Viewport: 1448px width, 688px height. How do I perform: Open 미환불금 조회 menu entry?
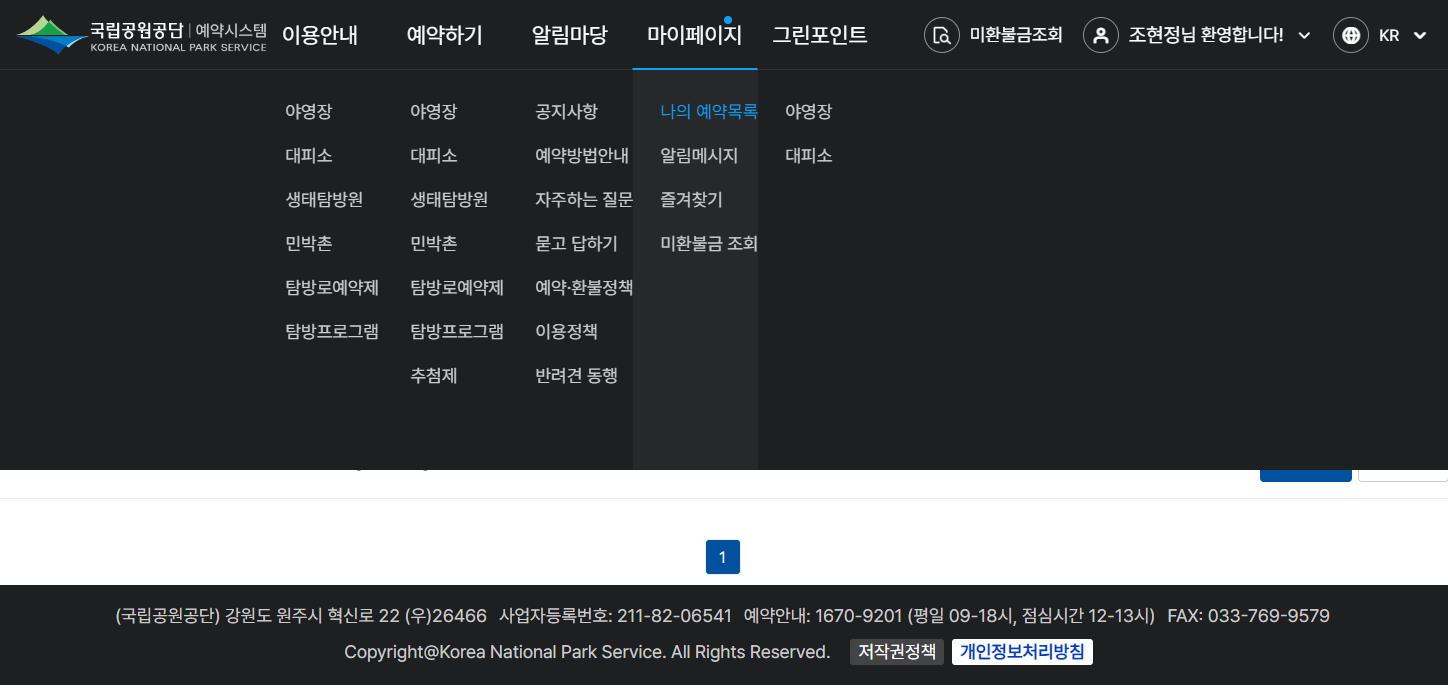pos(709,244)
